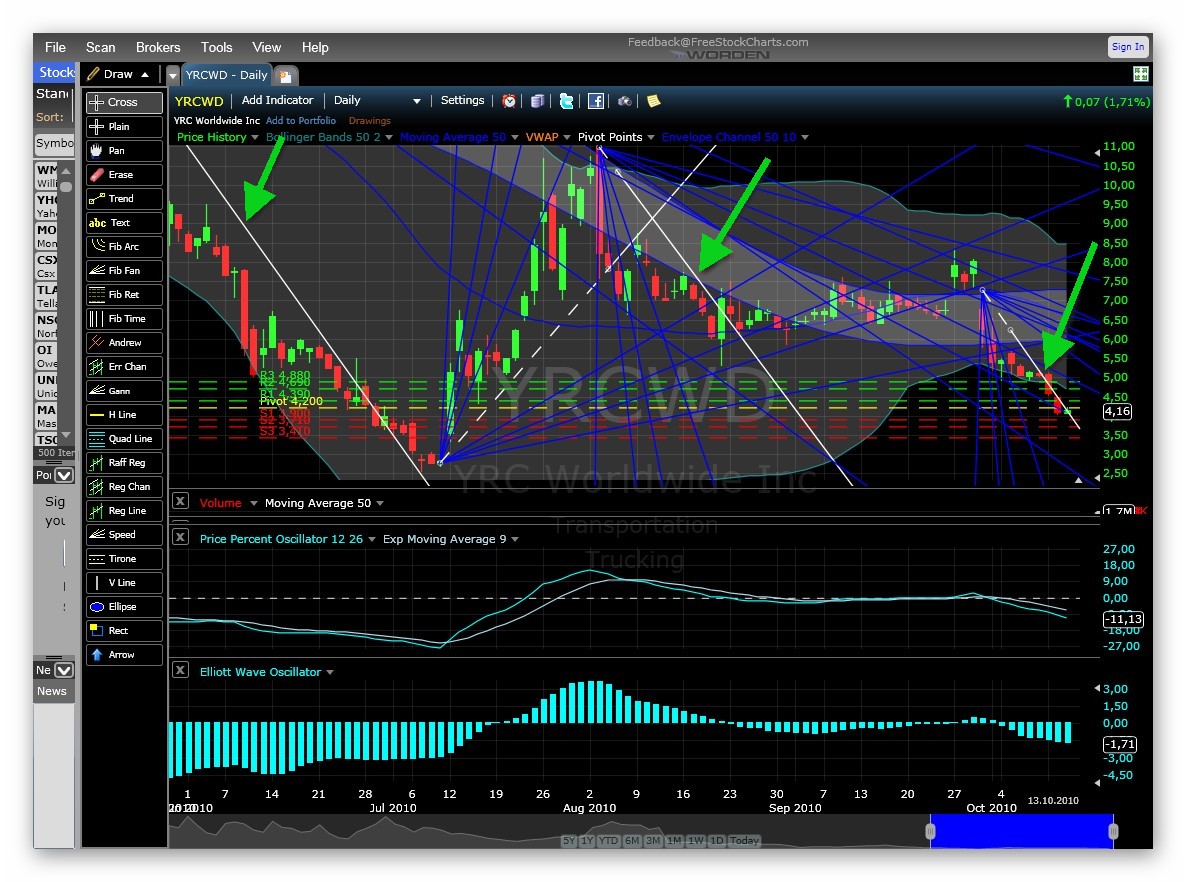Click the left handle of range slider
1186x882 pixels.
click(930, 831)
